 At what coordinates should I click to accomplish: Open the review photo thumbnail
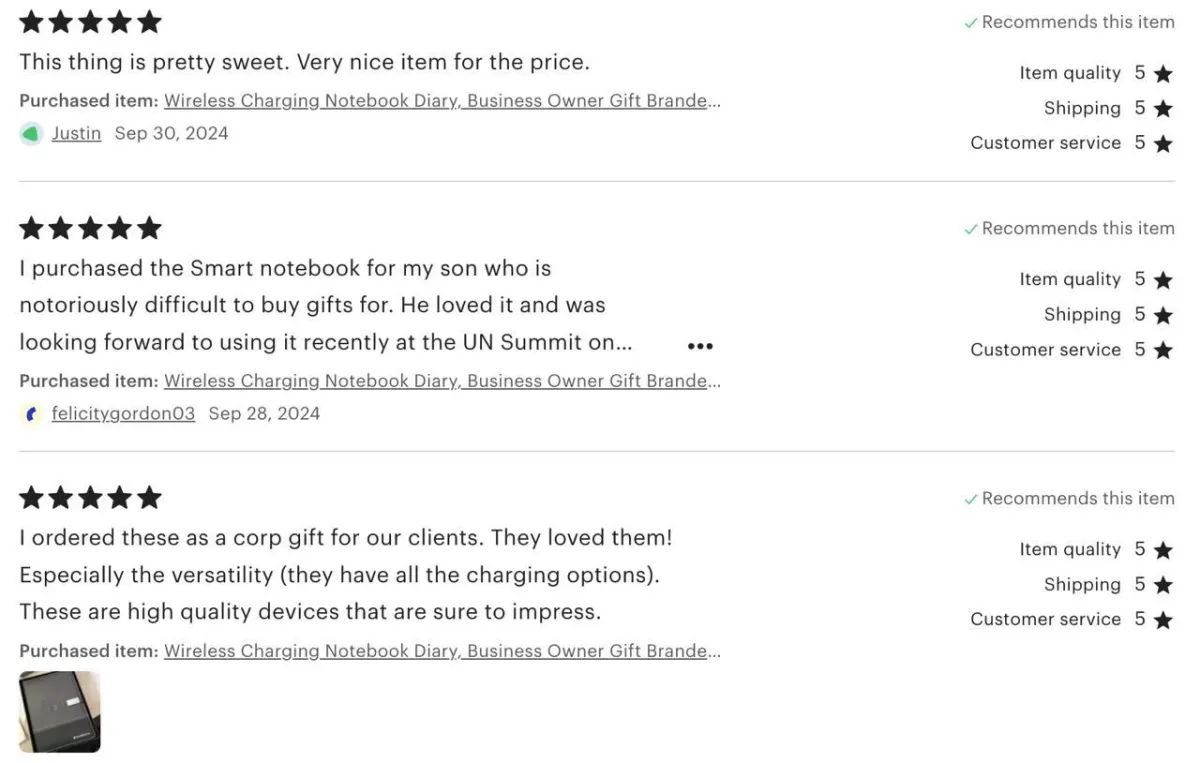click(x=60, y=711)
